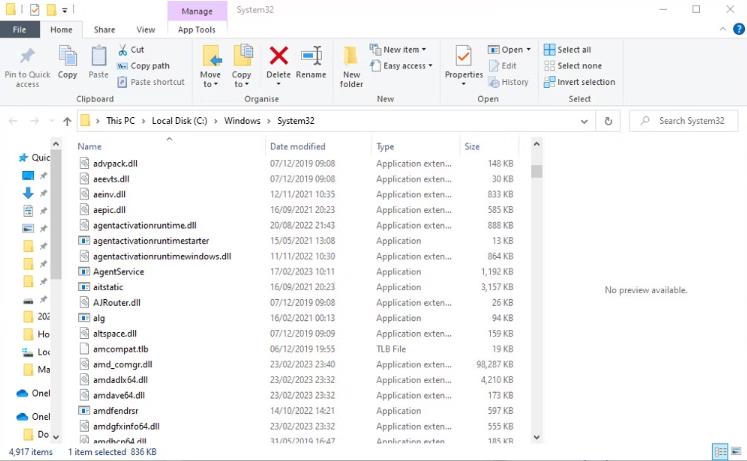Expand breadcrumb arrow after This PC

click(x=143, y=121)
